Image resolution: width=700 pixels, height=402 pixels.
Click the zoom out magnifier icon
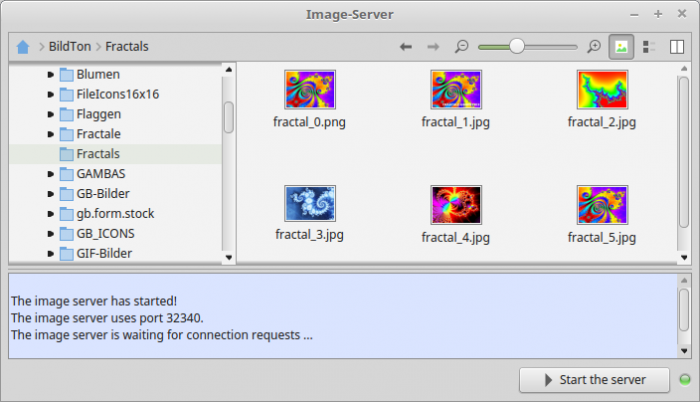[x=462, y=46]
